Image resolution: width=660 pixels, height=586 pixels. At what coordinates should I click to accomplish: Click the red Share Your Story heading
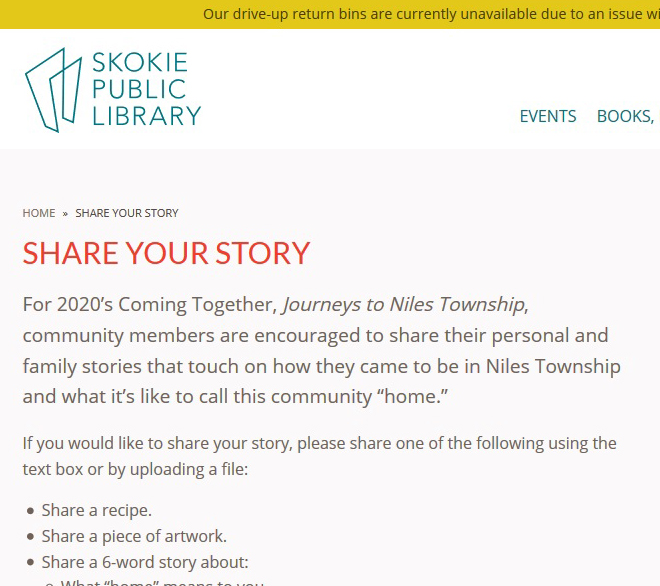click(x=166, y=253)
